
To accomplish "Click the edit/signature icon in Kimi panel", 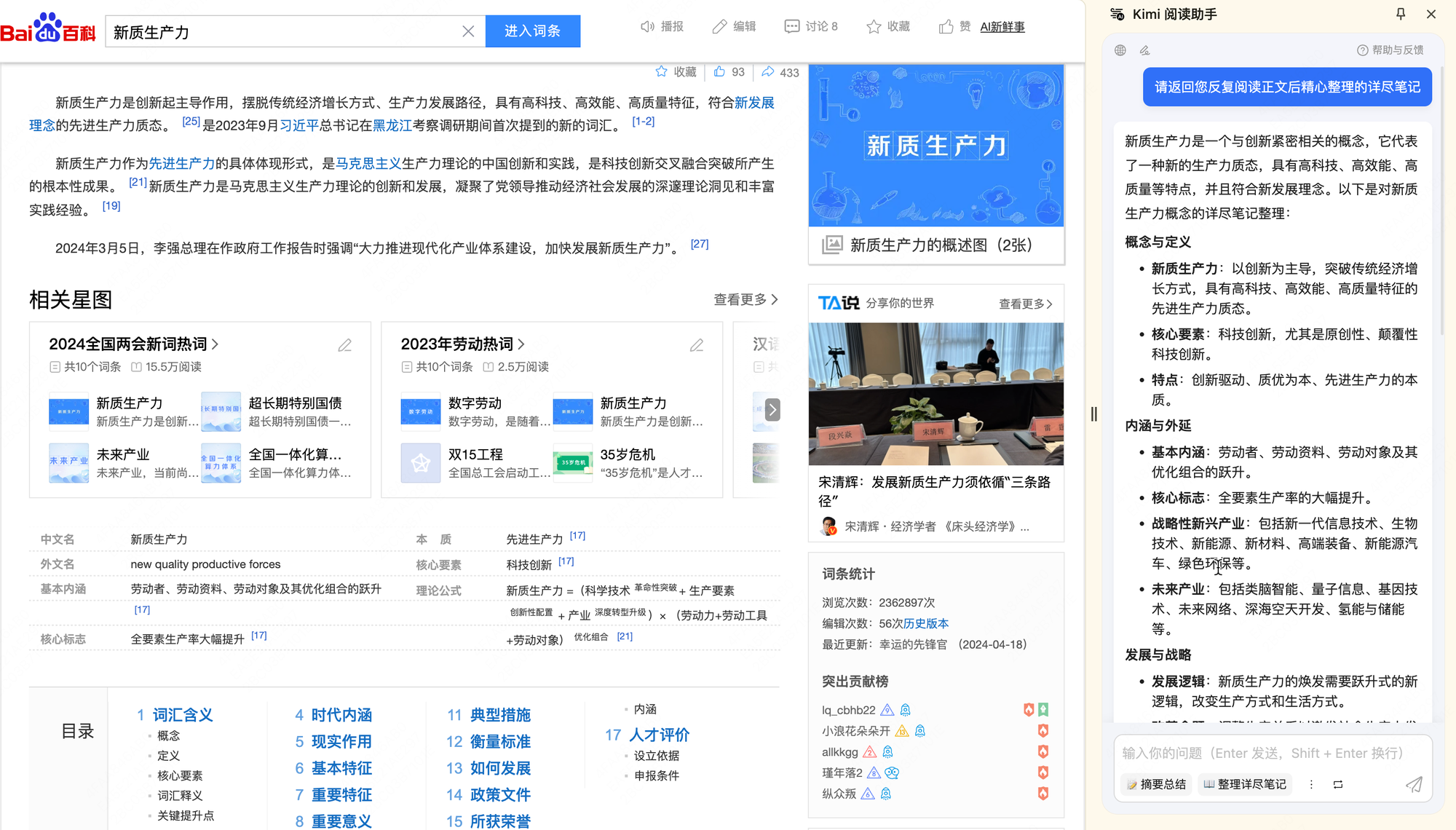I will pyautogui.click(x=1145, y=50).
